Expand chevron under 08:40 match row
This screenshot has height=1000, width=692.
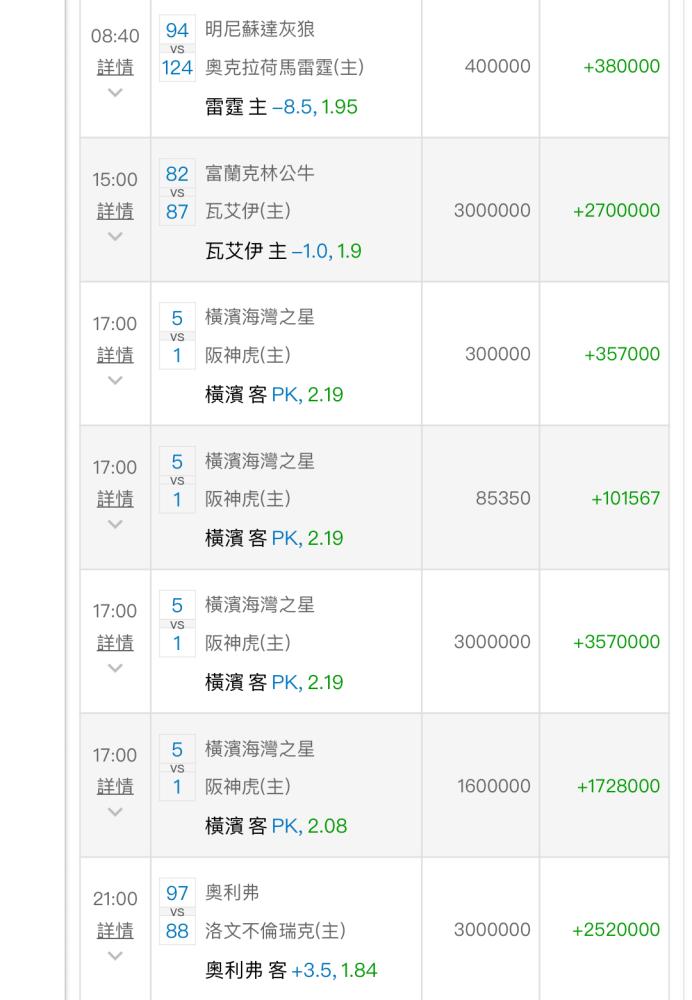[115, 92]
